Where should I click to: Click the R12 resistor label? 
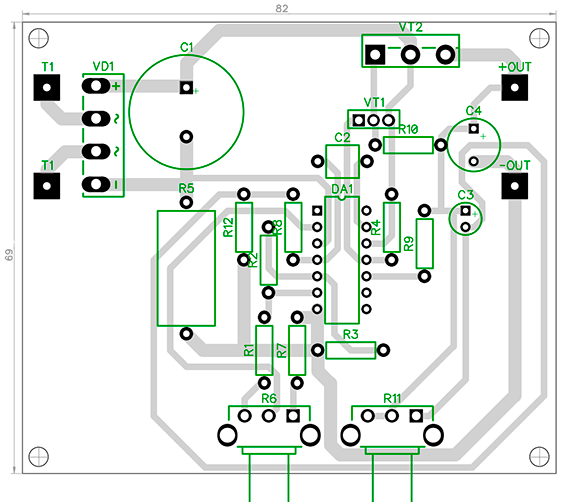[x=228, y=227]
